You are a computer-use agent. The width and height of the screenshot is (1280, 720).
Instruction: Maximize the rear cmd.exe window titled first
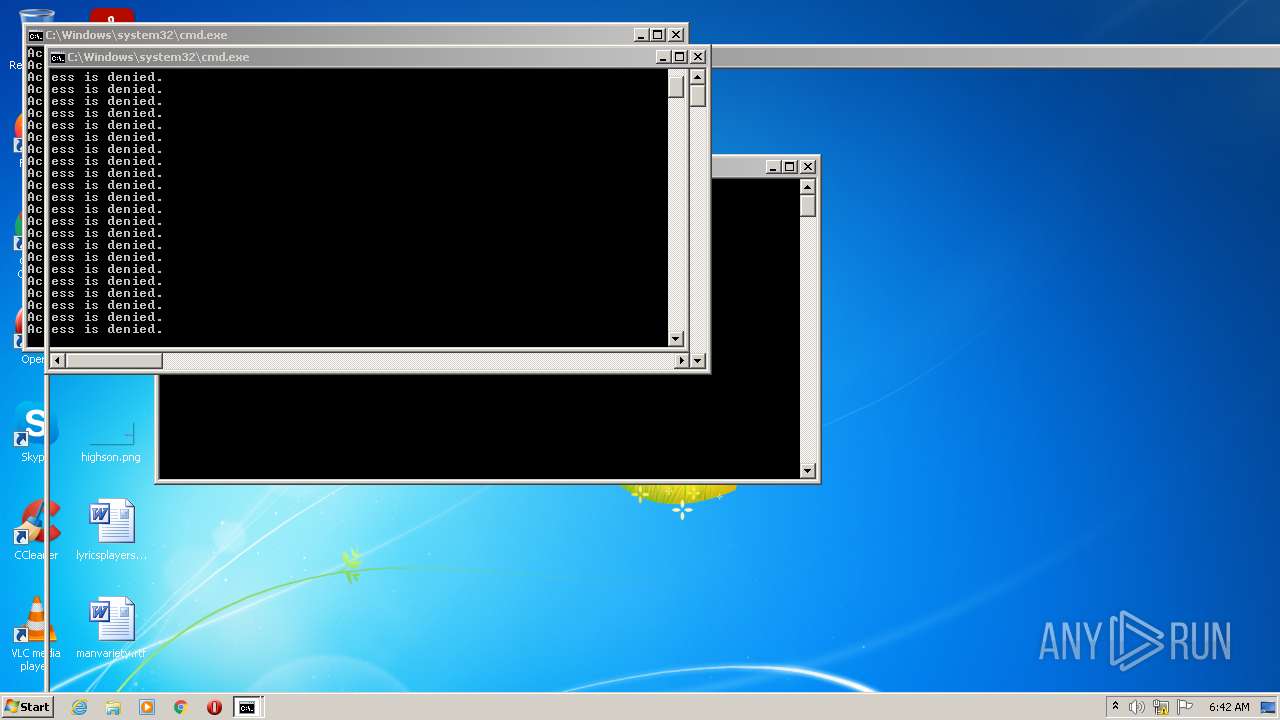658,35
